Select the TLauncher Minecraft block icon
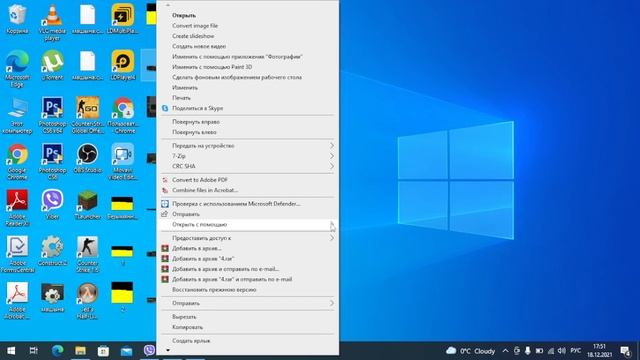This screenshot has height=360, width=640. point(87,205)
